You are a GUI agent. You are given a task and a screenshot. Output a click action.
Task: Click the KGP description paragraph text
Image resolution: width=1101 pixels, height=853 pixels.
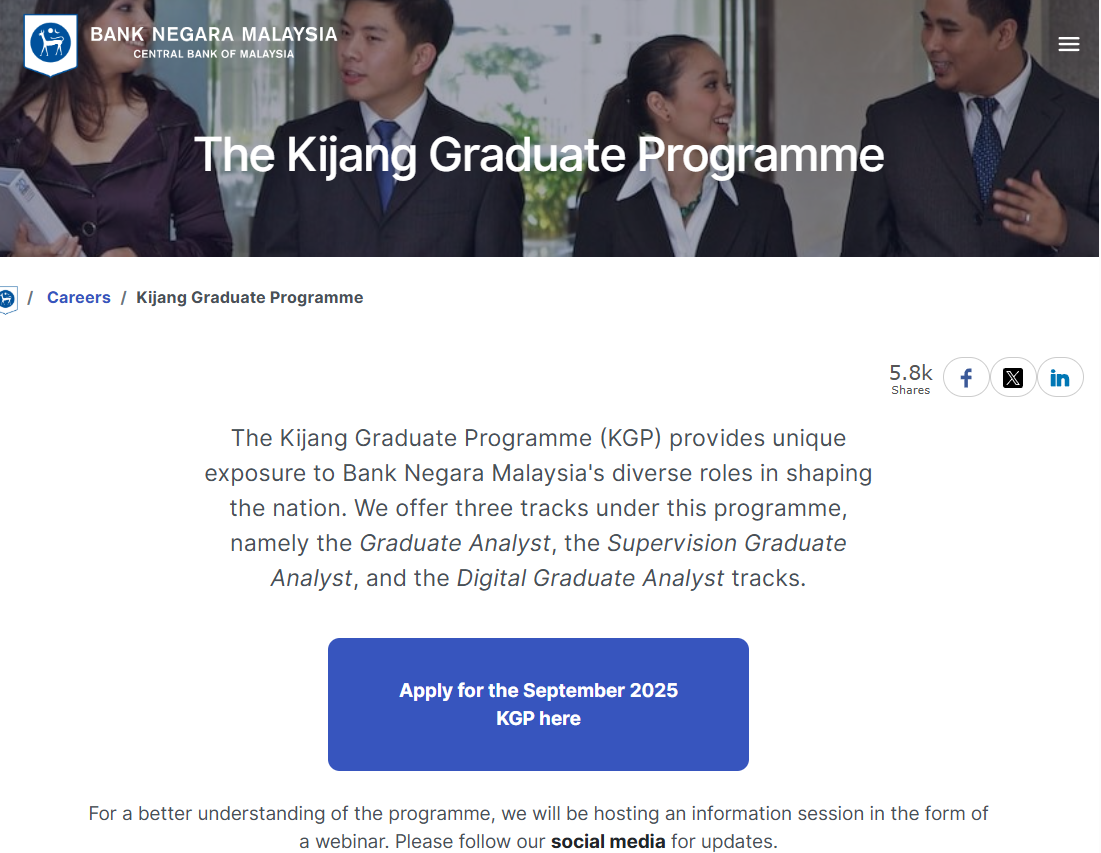point(539,508)
